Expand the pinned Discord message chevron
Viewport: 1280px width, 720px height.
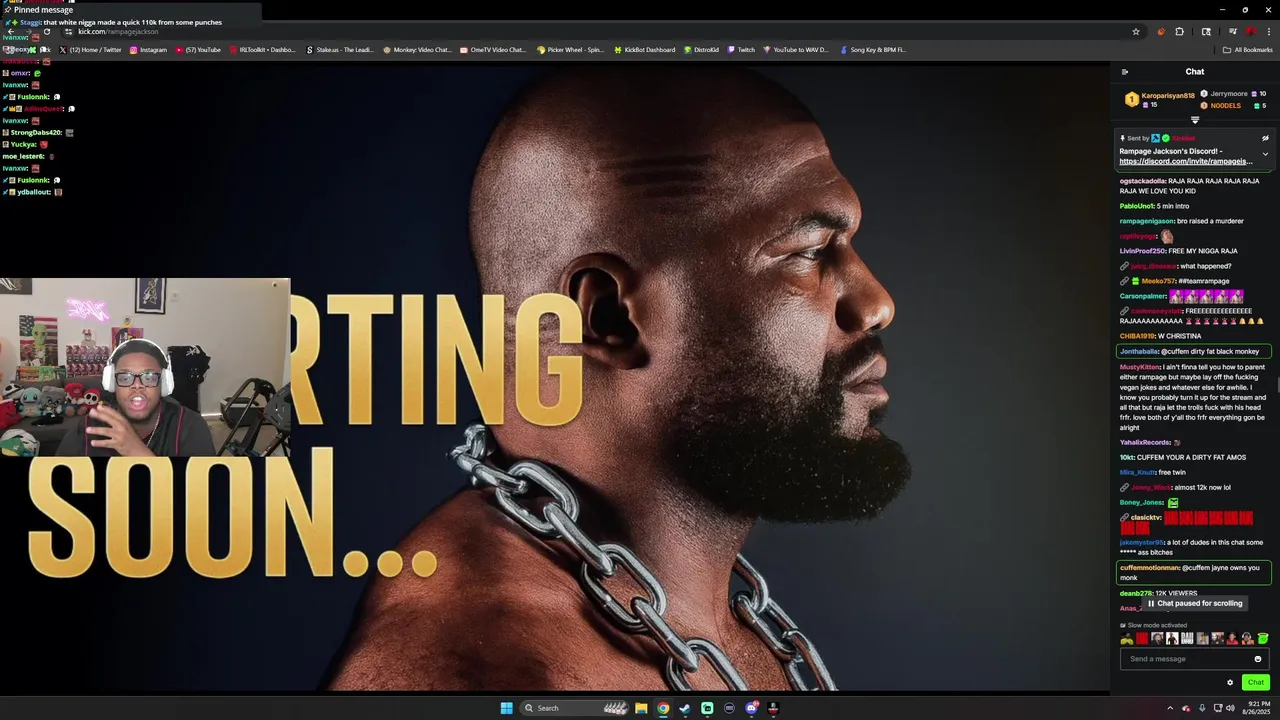pos(1265,154)
